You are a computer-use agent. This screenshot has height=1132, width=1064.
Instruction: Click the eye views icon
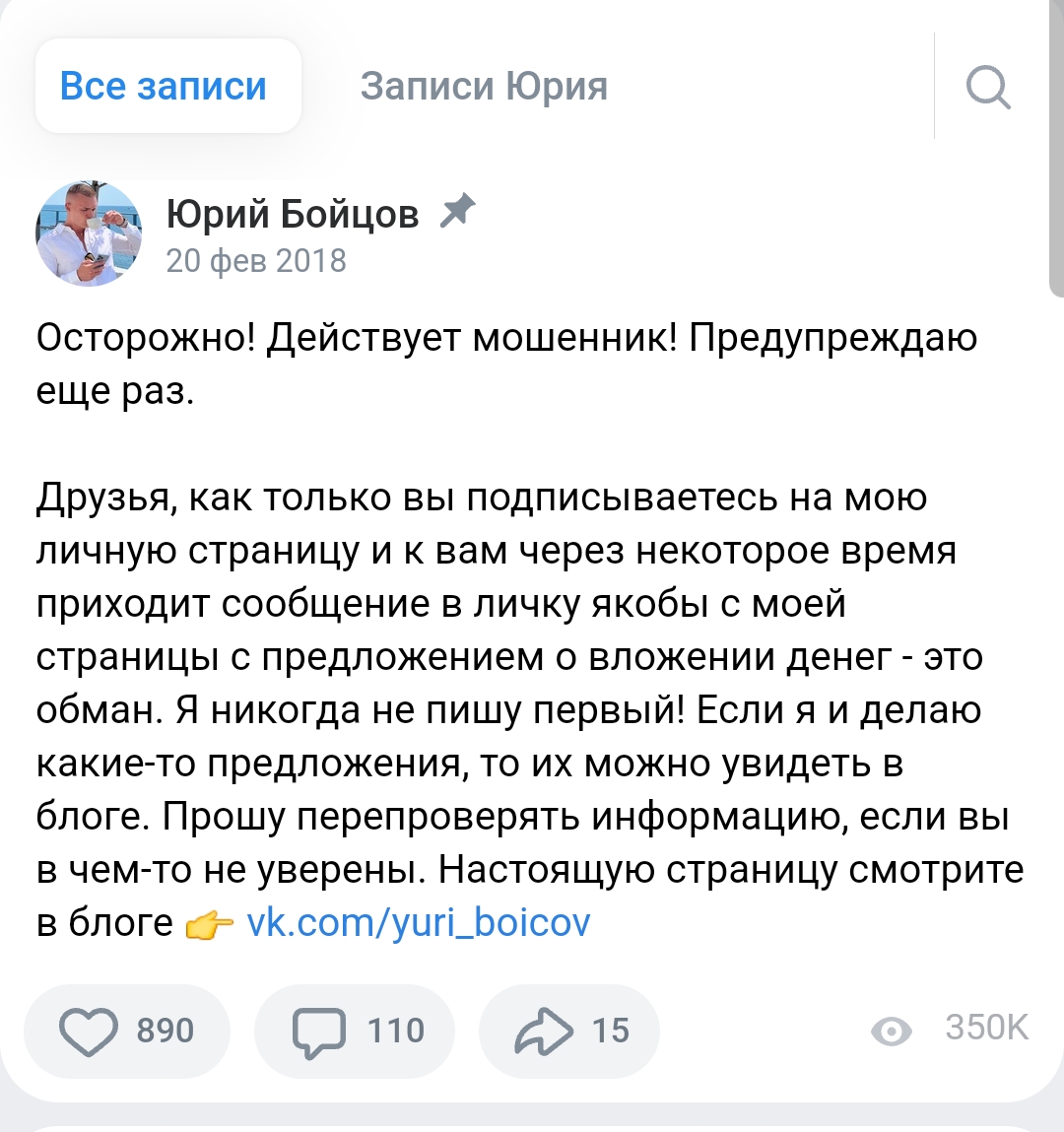892,1031
